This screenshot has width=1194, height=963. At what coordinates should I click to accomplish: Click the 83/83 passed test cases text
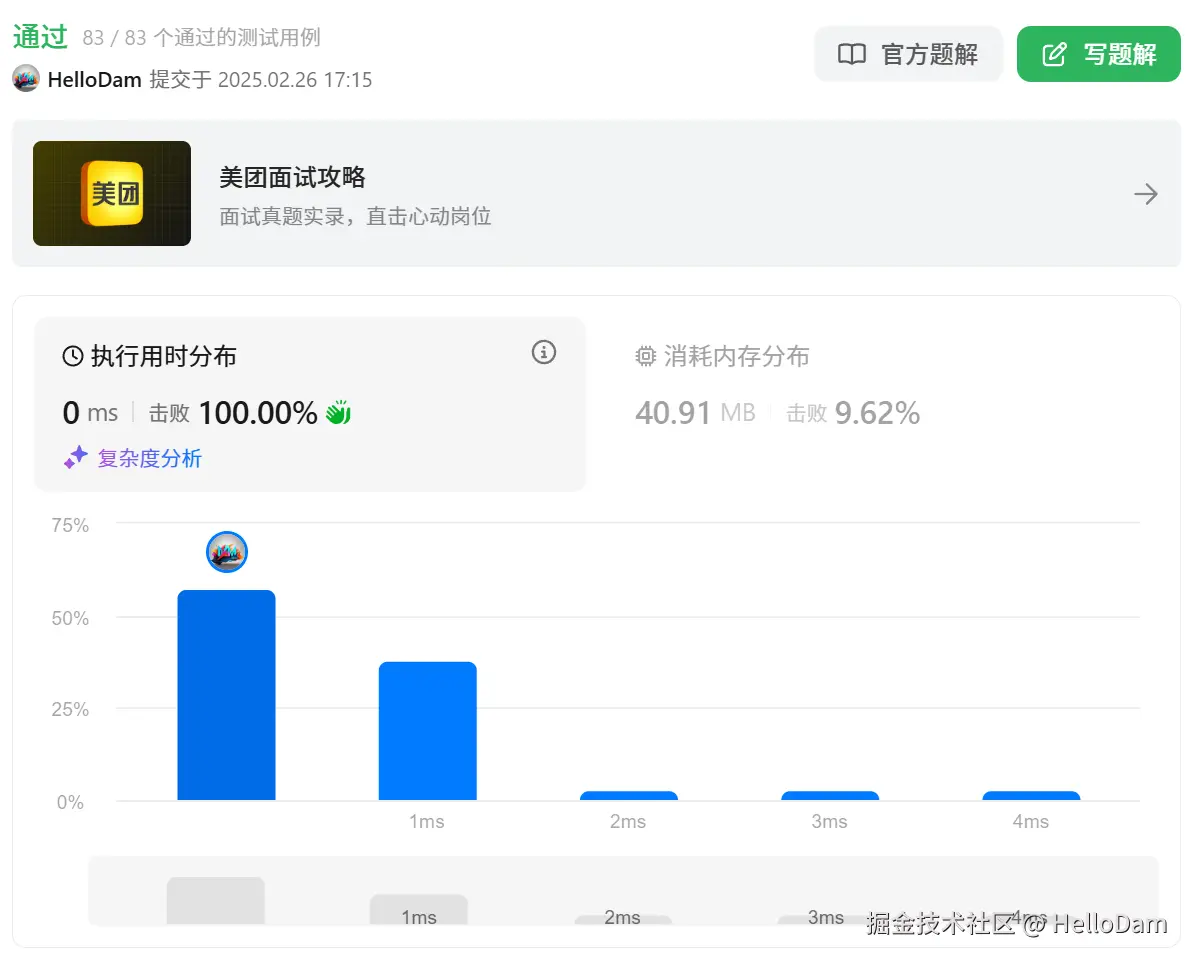[196, 37]
